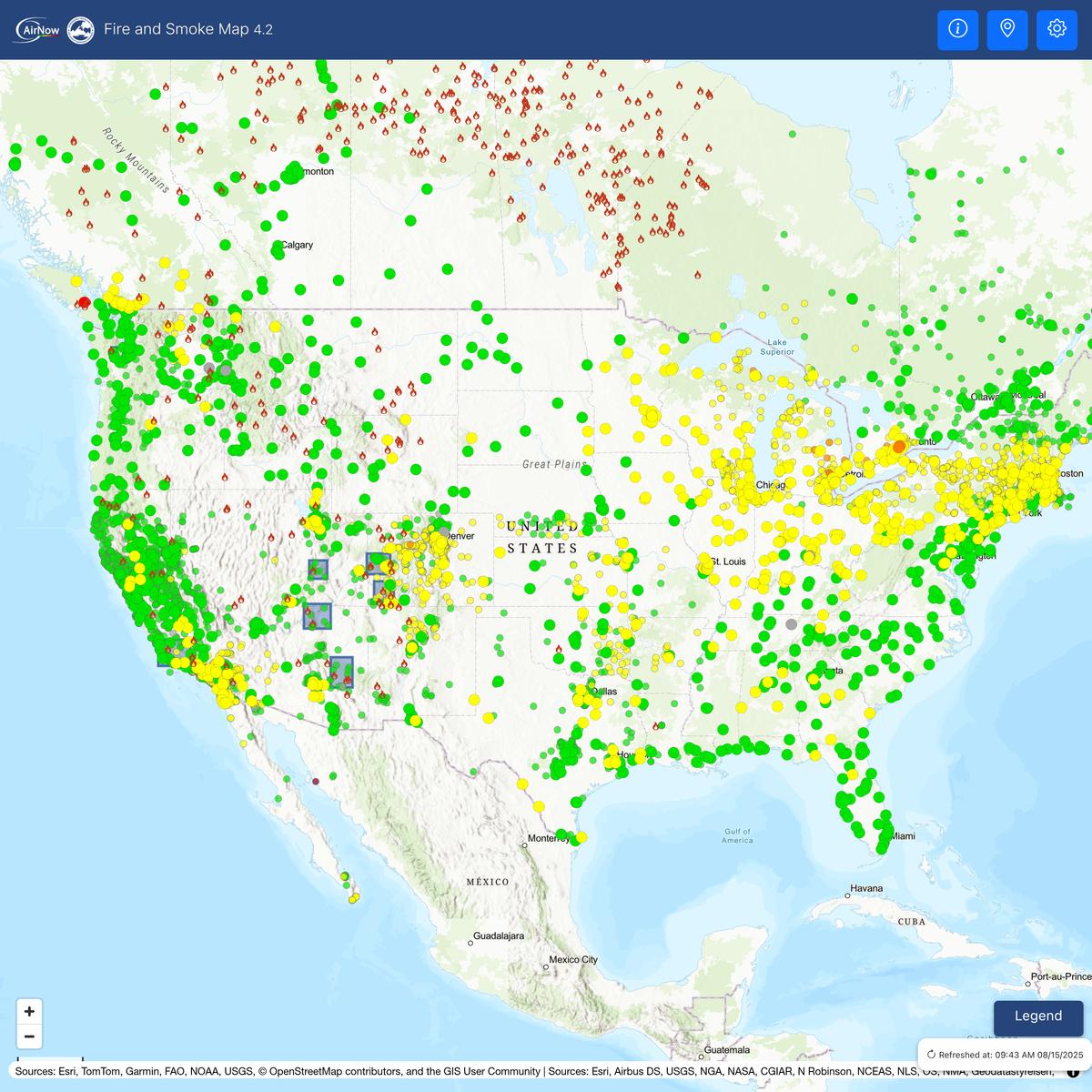
Task: Click the location pin button
Action: tap(1007, 29)
